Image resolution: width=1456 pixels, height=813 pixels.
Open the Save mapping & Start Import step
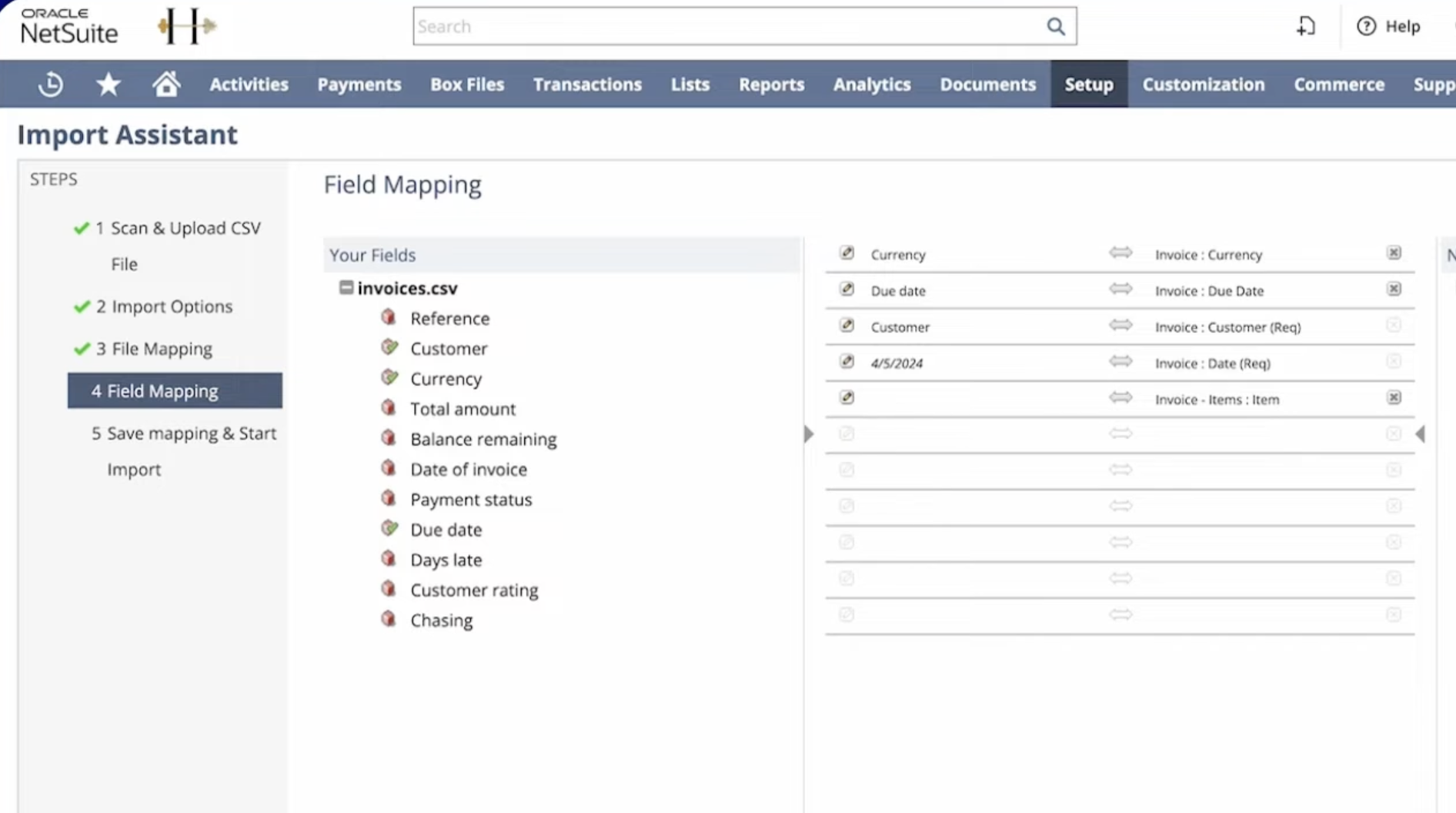184,433
